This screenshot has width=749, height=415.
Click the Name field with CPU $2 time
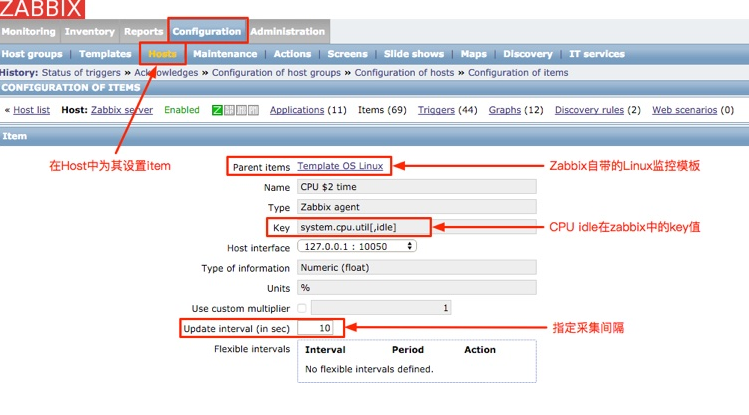coord(417,187)
